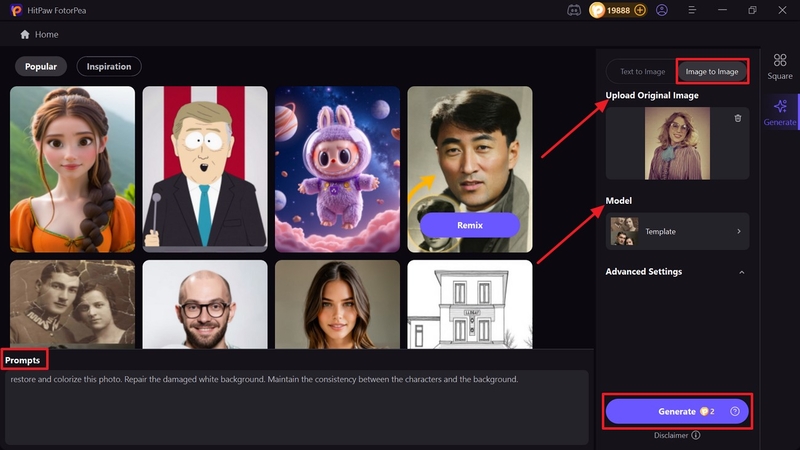This screenshot has width=800, height=450.
Task: View the 19888 coin balance
Action: [x=618, y=10]
